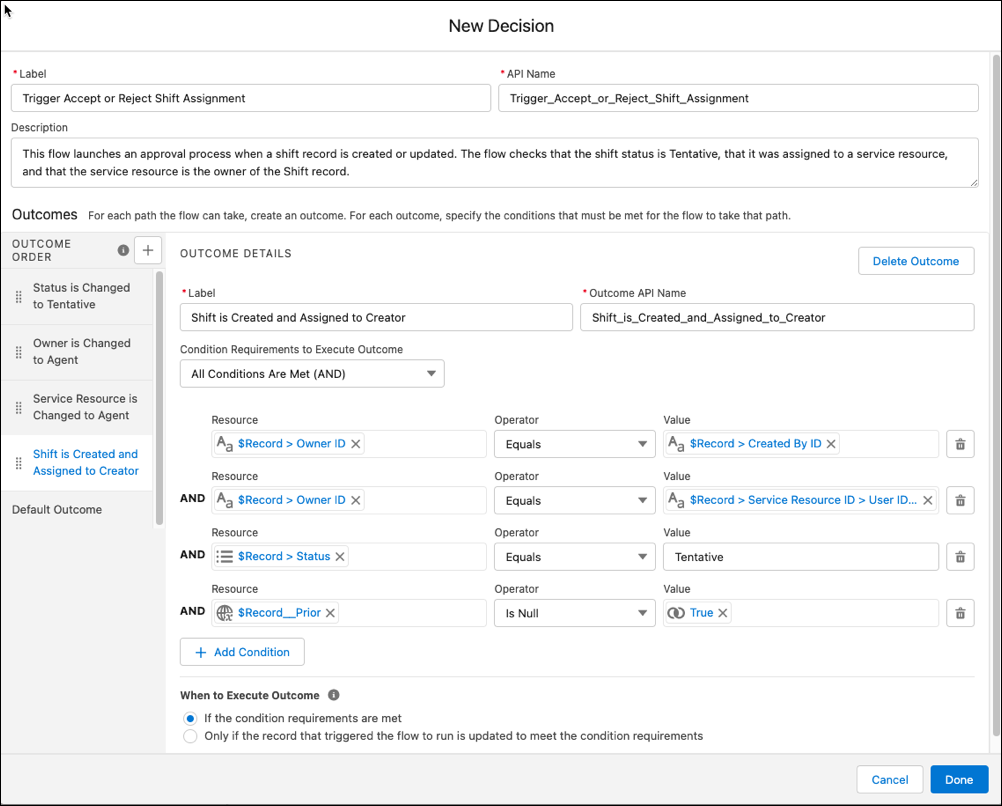1002x806 pixels.
Task: Click the outcome list scrollbar
Action: (x=159, y=398)
